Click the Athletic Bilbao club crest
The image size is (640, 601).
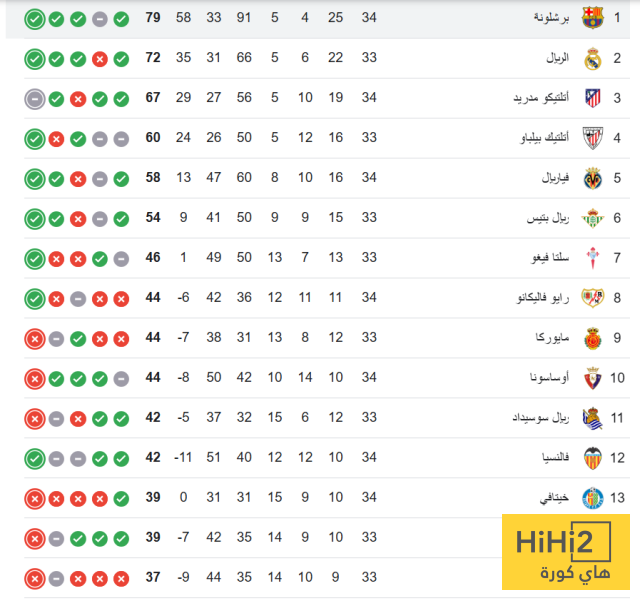(x=592, y=138)
